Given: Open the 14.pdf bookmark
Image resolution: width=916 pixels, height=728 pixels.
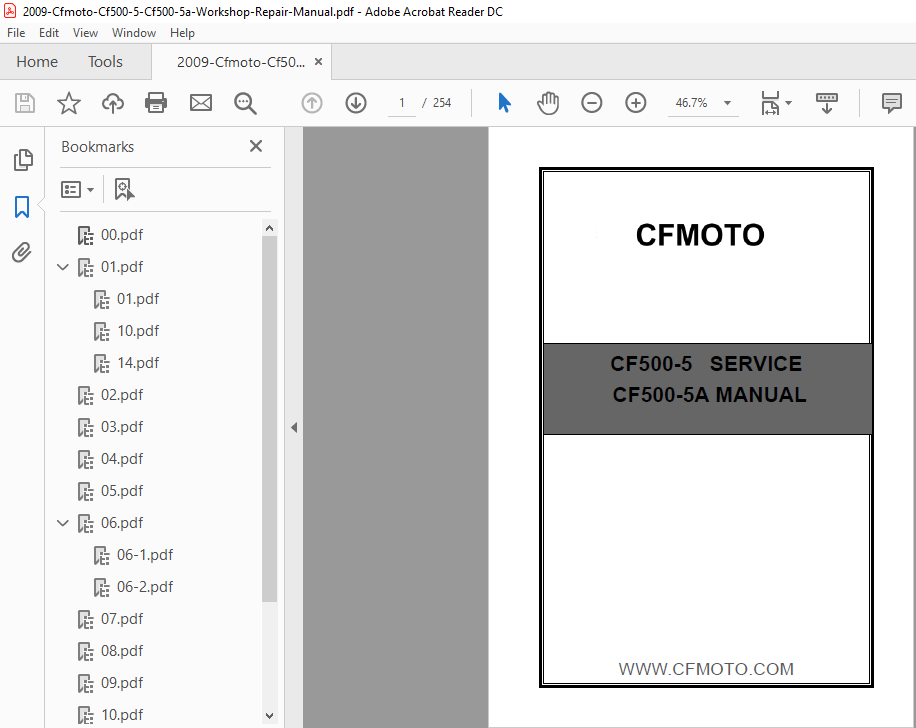Looking at the screenshot, I should (x=138, y=363).
